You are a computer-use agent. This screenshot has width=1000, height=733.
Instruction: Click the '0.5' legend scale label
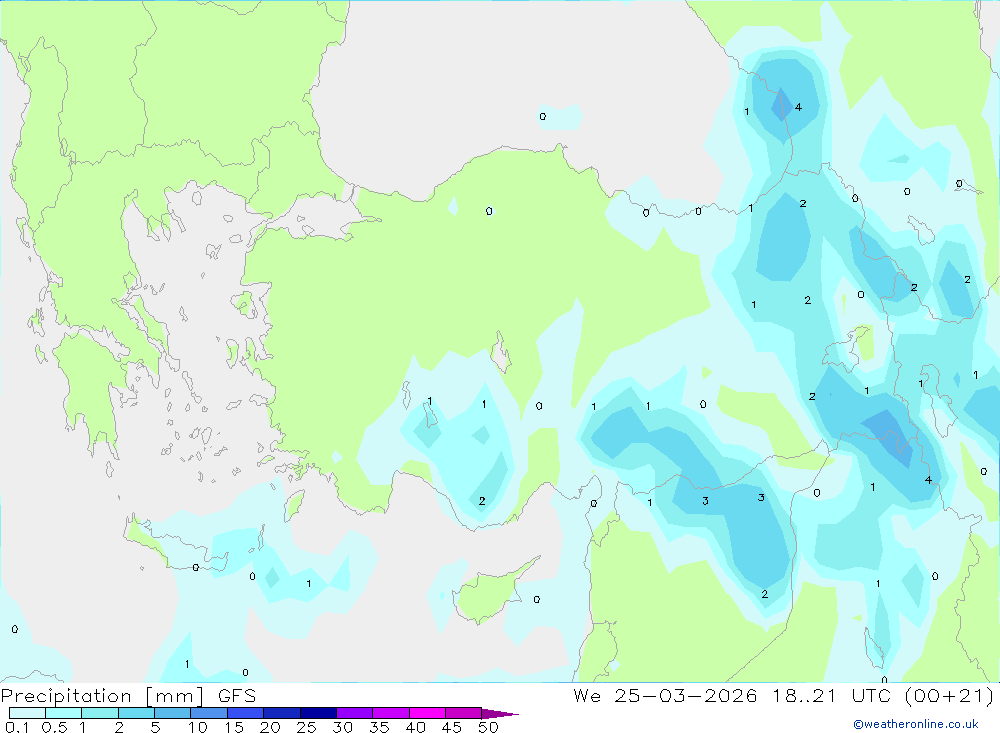pos(54,727)
